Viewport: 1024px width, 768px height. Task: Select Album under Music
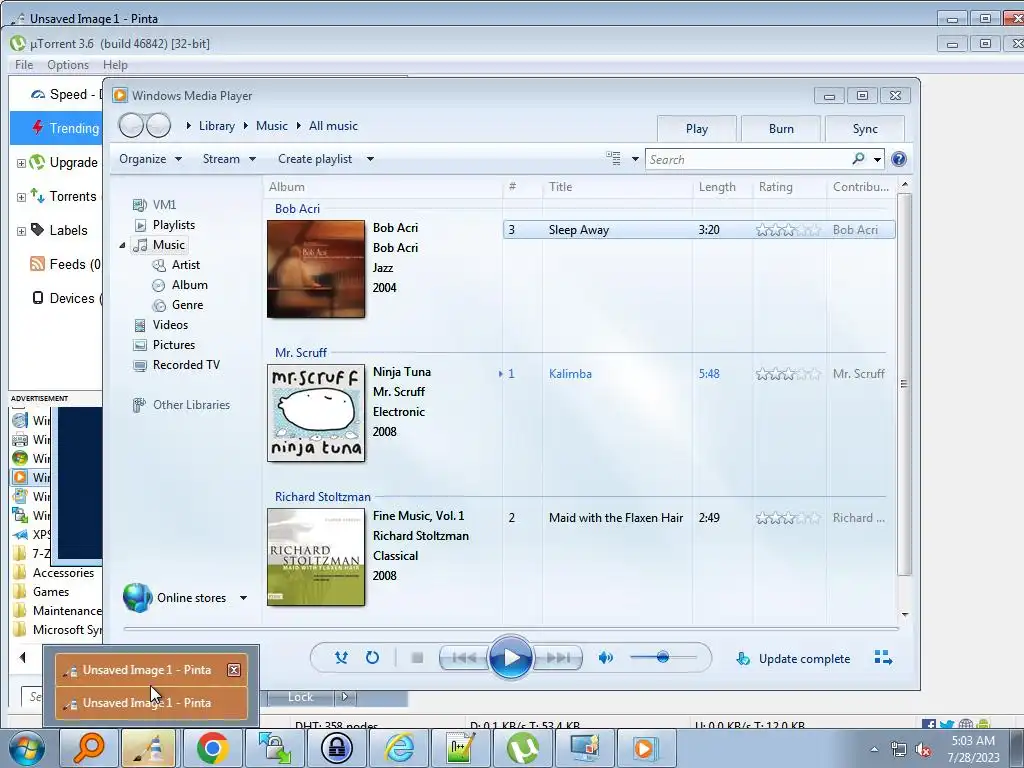pyautogui.click(x=189, y=285)
